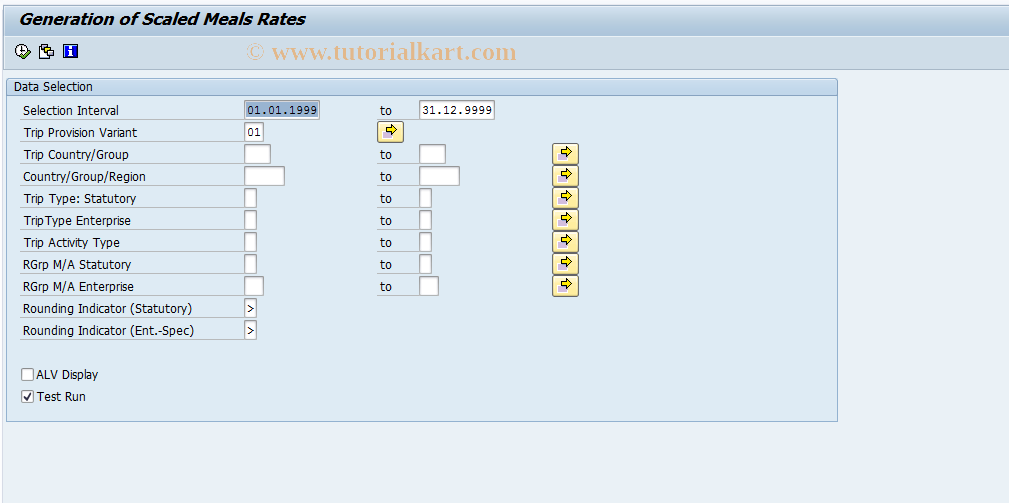
Task: Click the Rounding Indicator (Statutory) field
Action: 250,308
